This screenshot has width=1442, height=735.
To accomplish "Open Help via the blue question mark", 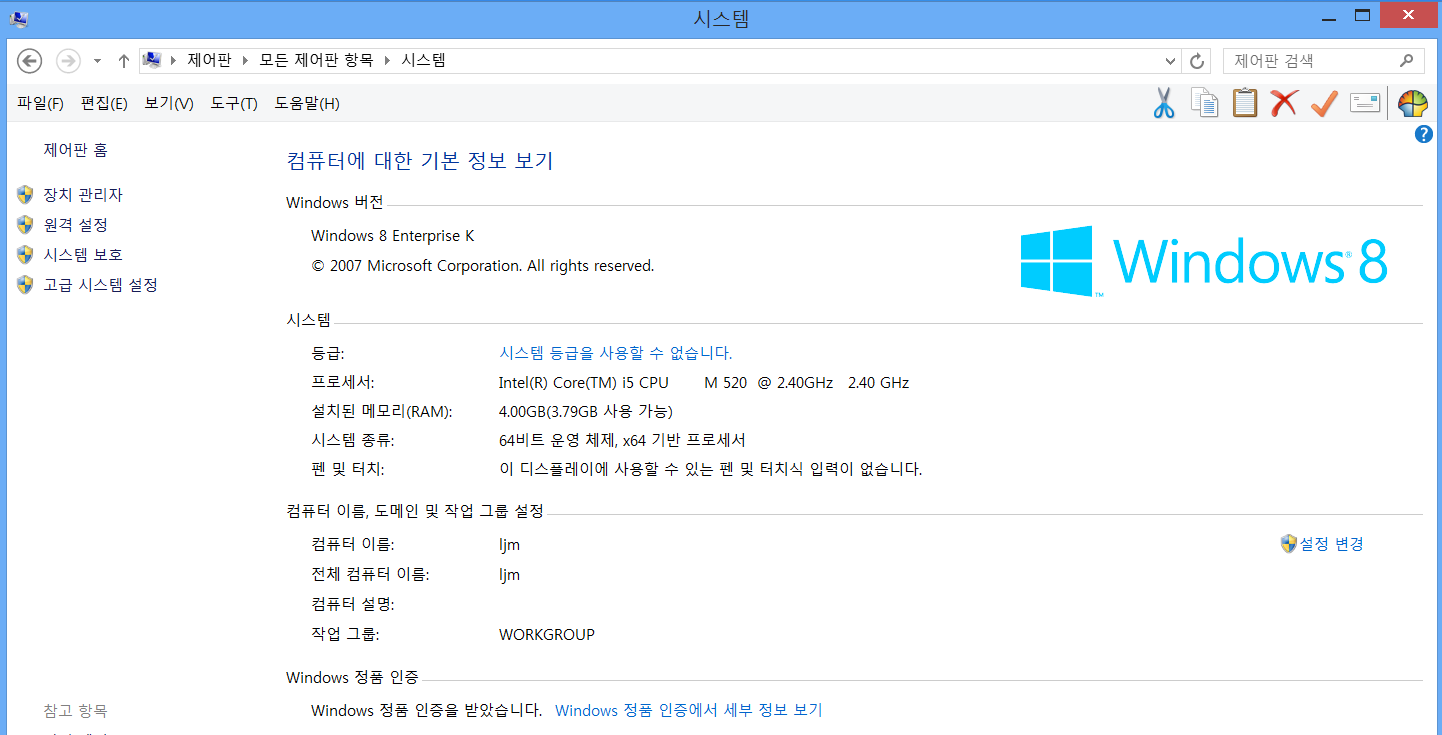I will click(1424, 134).
